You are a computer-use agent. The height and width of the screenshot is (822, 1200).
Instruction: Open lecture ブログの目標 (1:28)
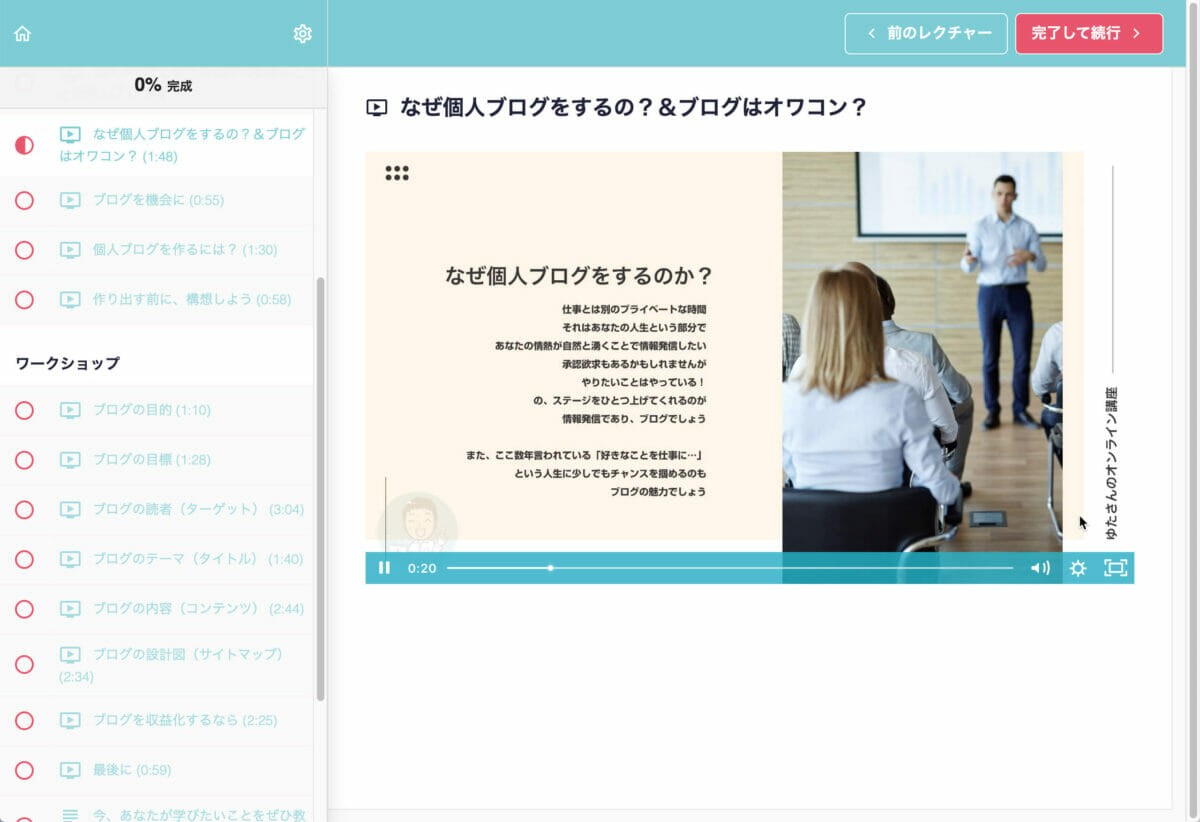click(x=156, y=460)
